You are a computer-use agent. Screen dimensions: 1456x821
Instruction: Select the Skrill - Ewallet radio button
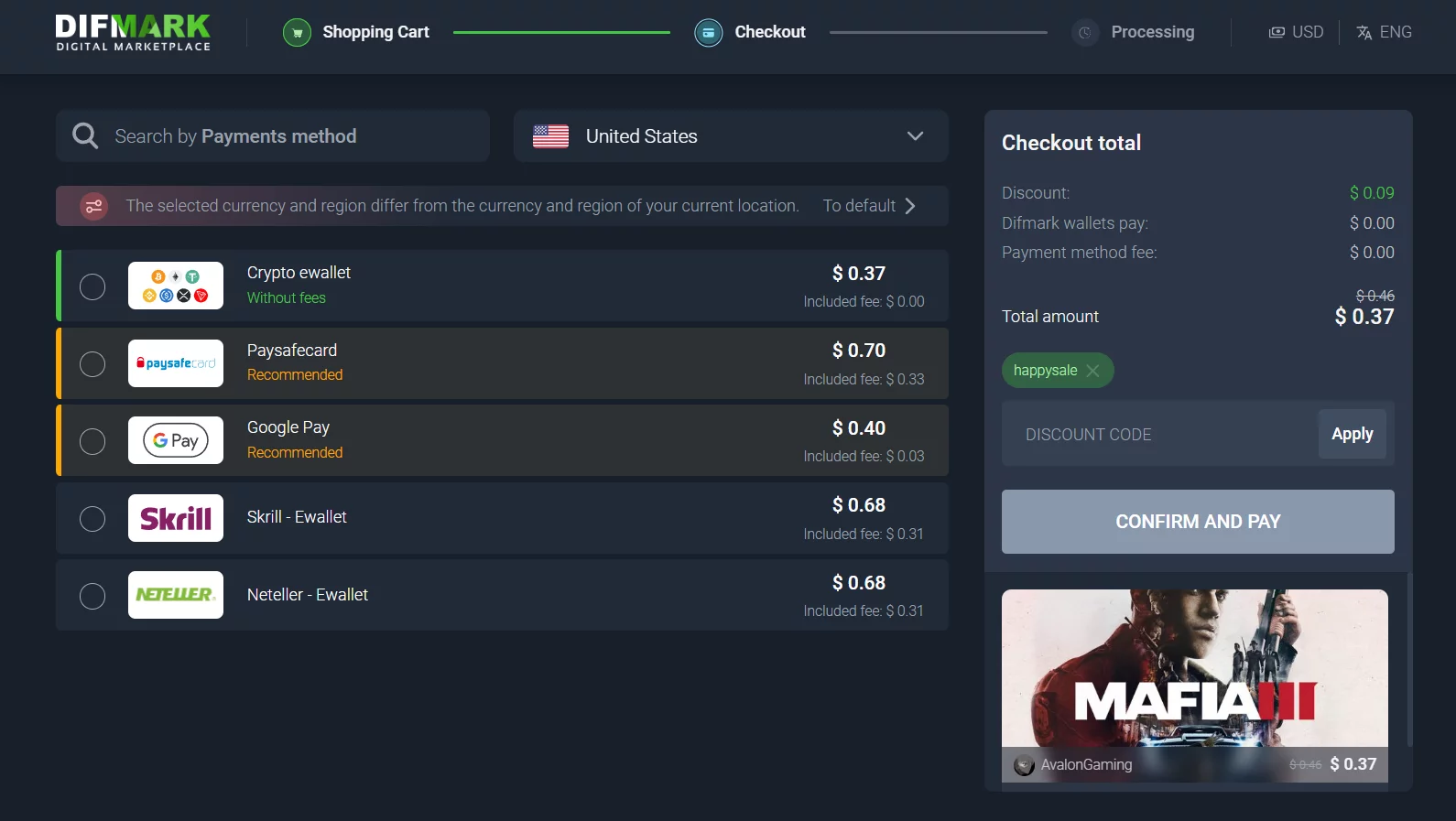(x=92, y=519)
